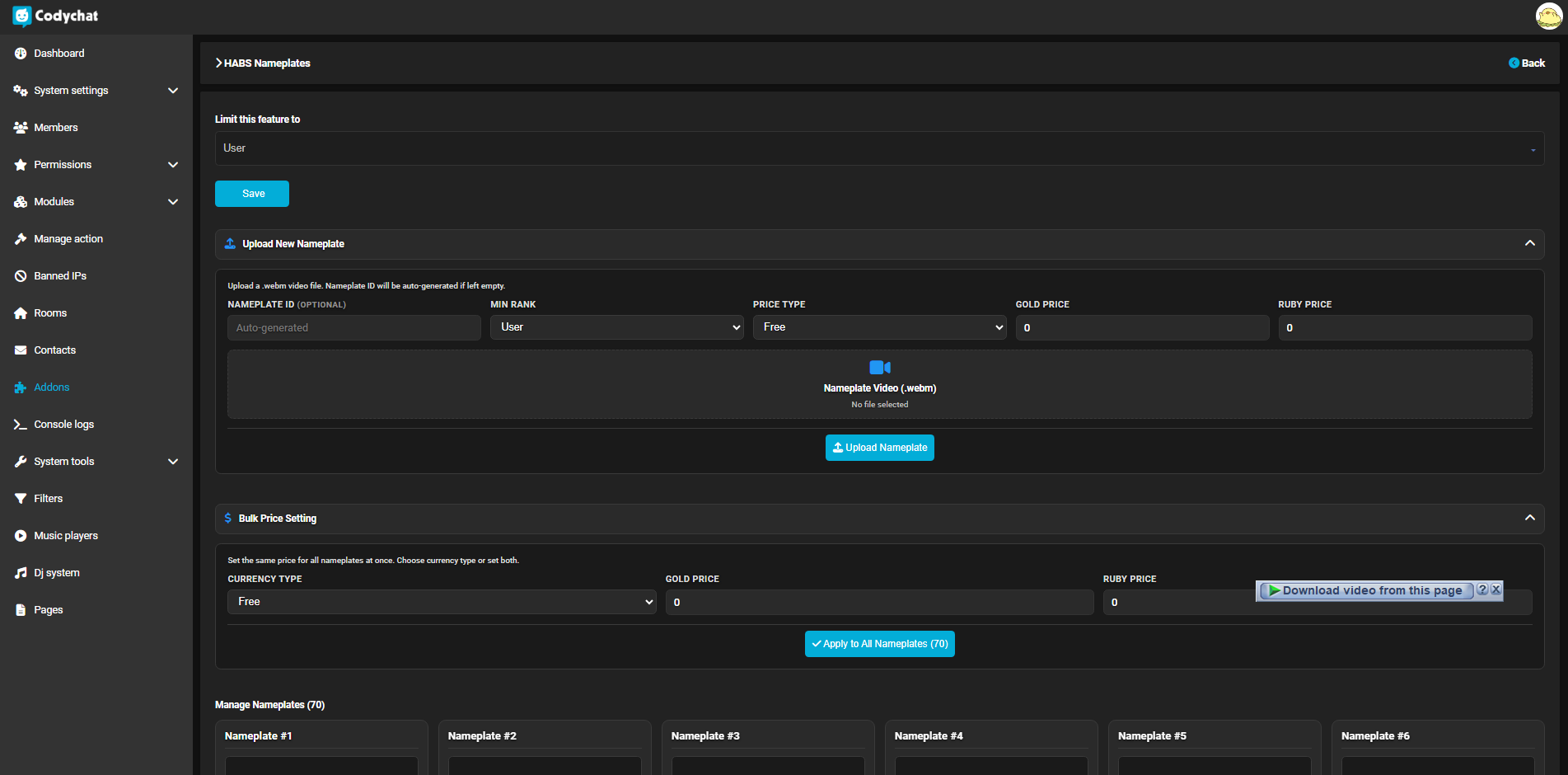Expand the System settings submenu
The height and width of the screenshot is (775, 1568).
point(172,91)
